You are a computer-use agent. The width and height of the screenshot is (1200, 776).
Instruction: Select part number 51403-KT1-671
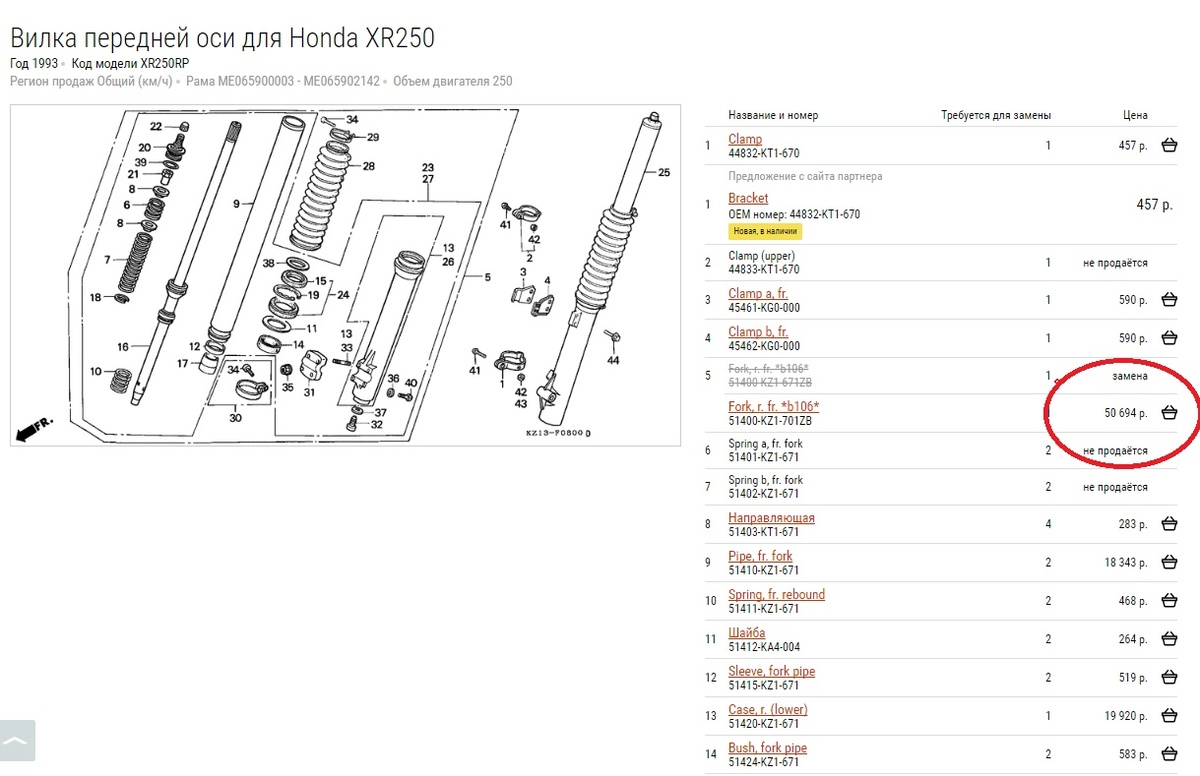[x=764, y=532]
